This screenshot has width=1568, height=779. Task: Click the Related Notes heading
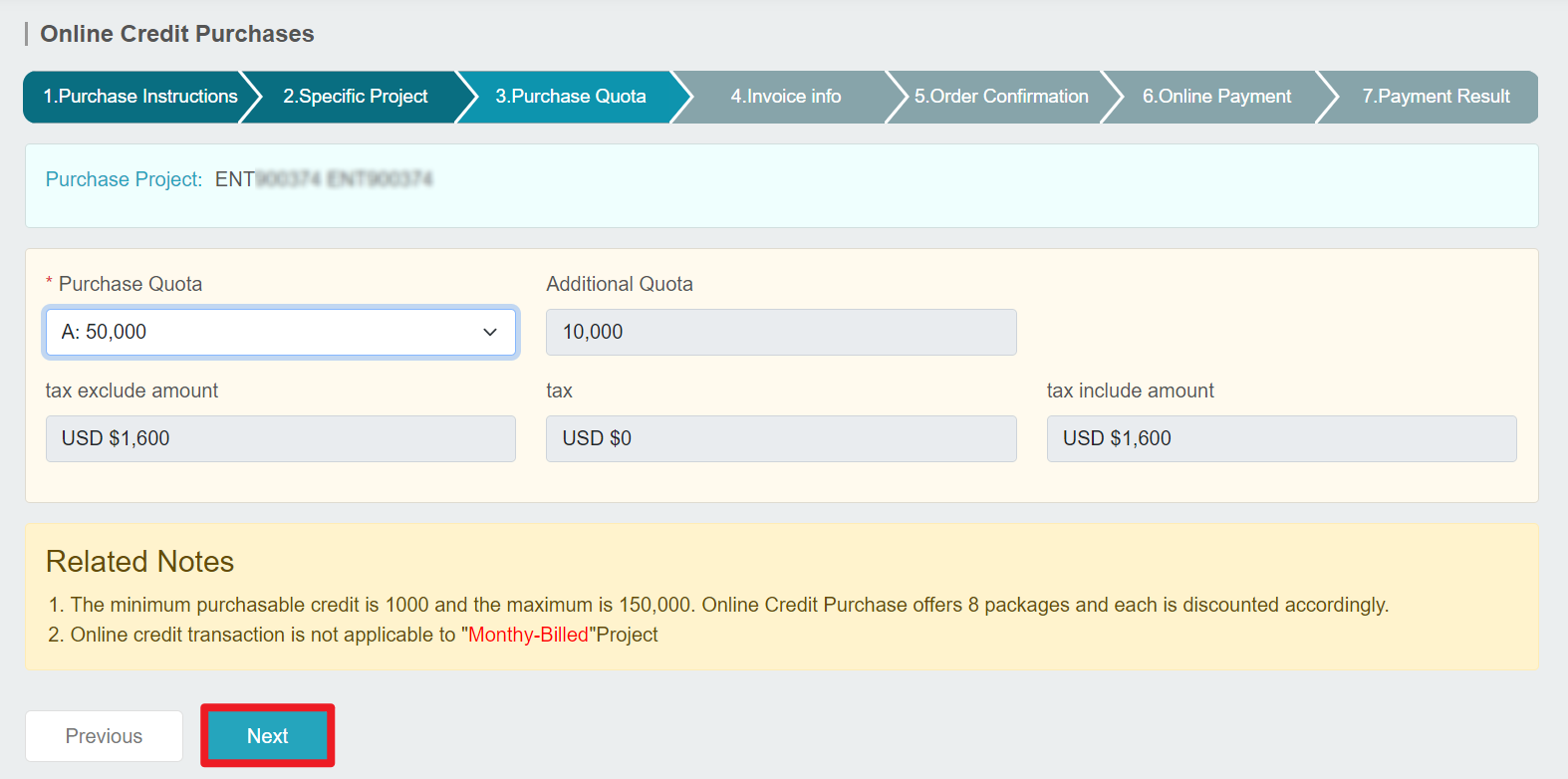139,562
